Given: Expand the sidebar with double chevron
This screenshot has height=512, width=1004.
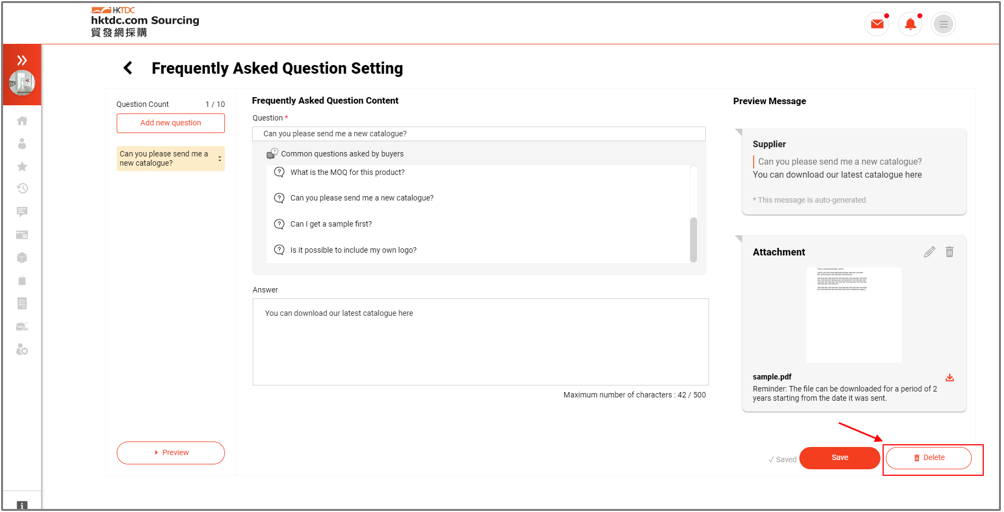Looking at the screenshot, I should tap(22, 60).
